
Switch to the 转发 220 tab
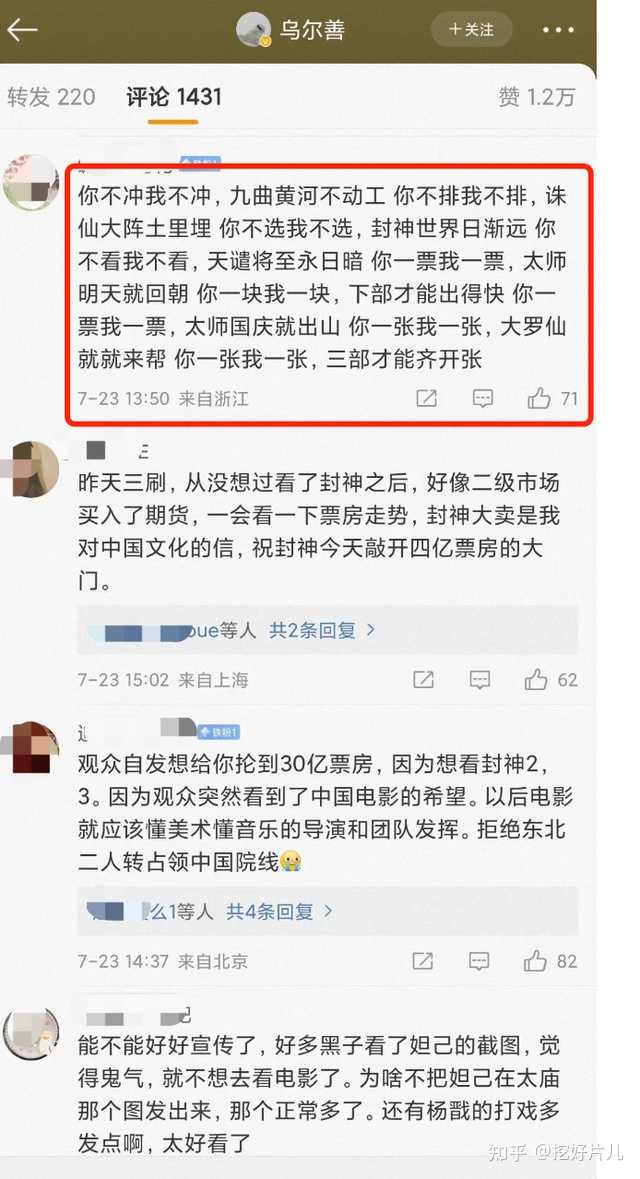tap(51, 97)
